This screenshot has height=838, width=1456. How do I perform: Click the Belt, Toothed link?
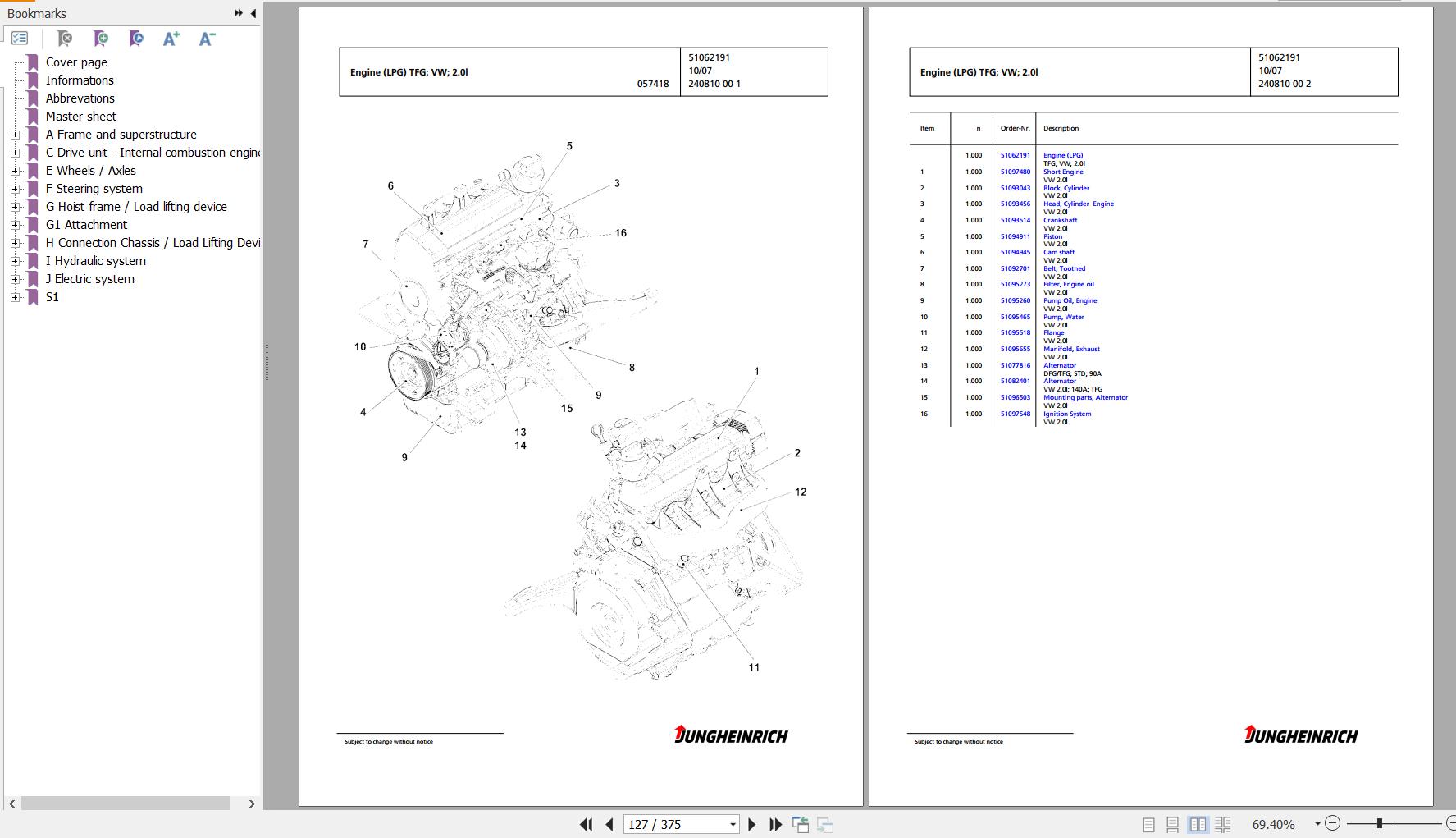[x=1064, y=268]
